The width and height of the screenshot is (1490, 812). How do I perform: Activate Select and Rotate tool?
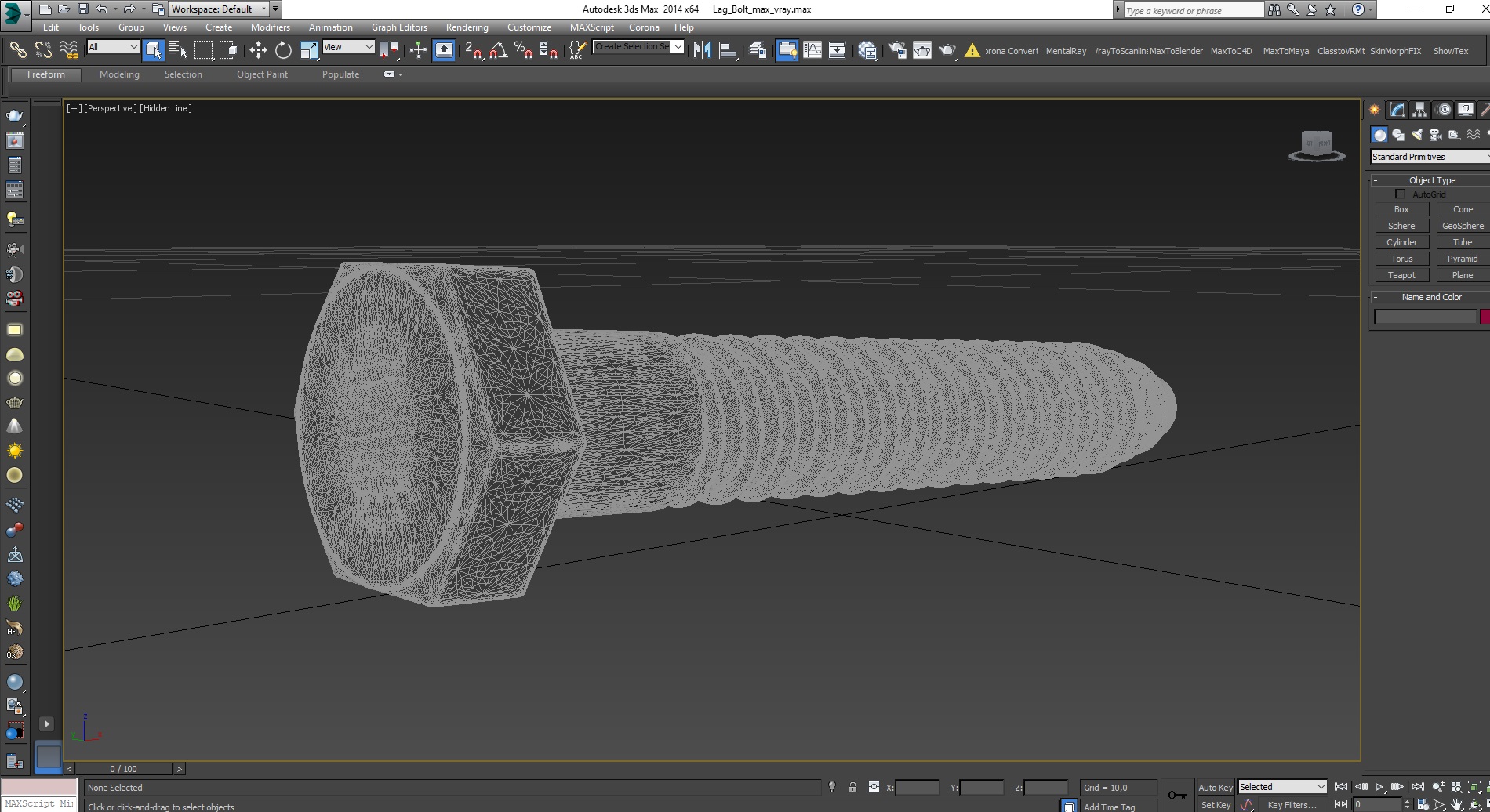click(x=283, y=50)
